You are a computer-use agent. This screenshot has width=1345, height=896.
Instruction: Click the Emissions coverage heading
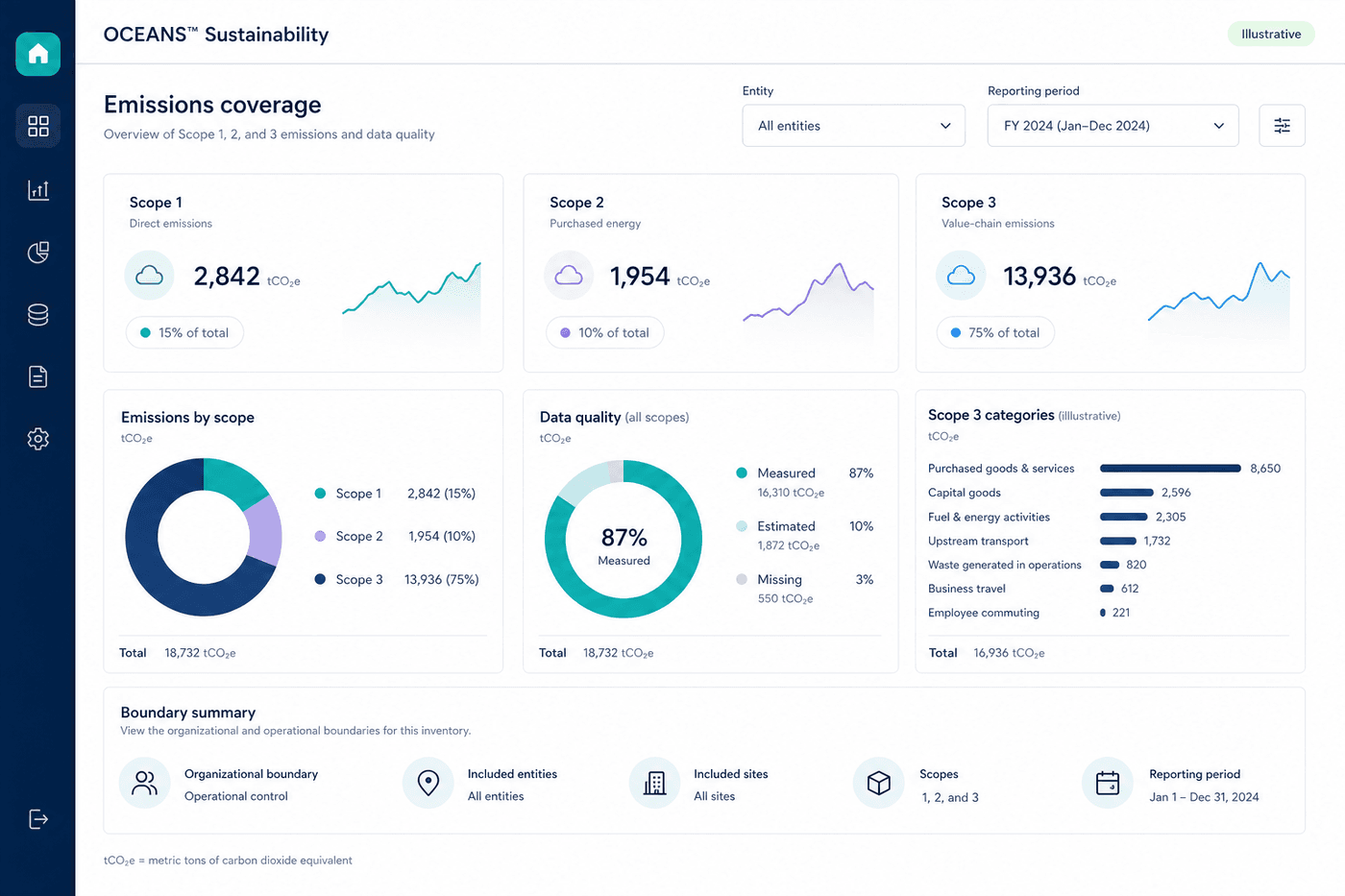click(x=212, y=105)
